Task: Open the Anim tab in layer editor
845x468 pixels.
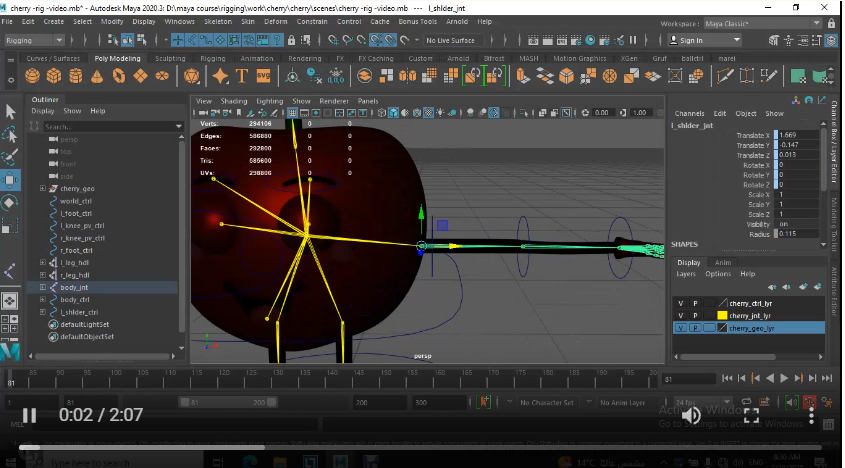Action: click(722, 263)
